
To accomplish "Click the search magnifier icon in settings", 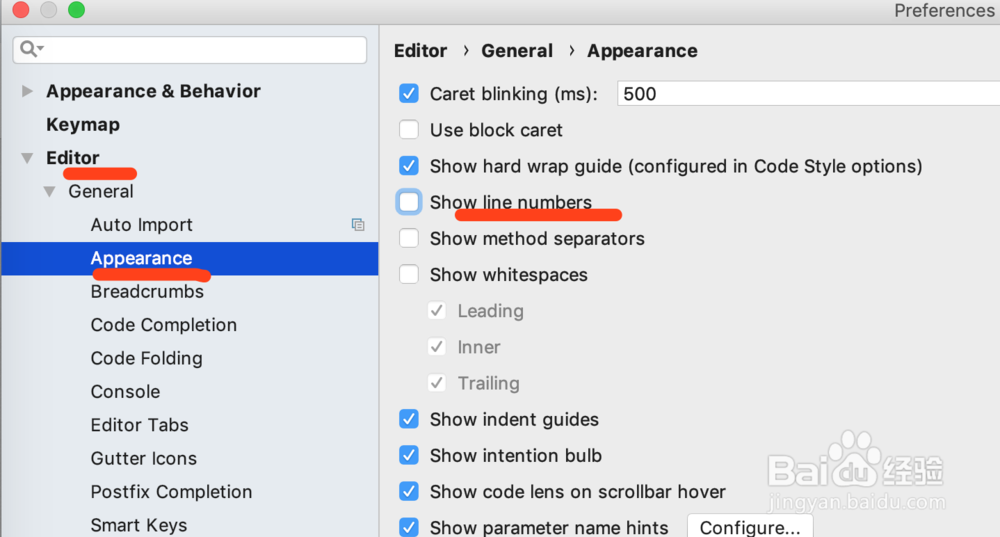I will (x=29, y=49).
